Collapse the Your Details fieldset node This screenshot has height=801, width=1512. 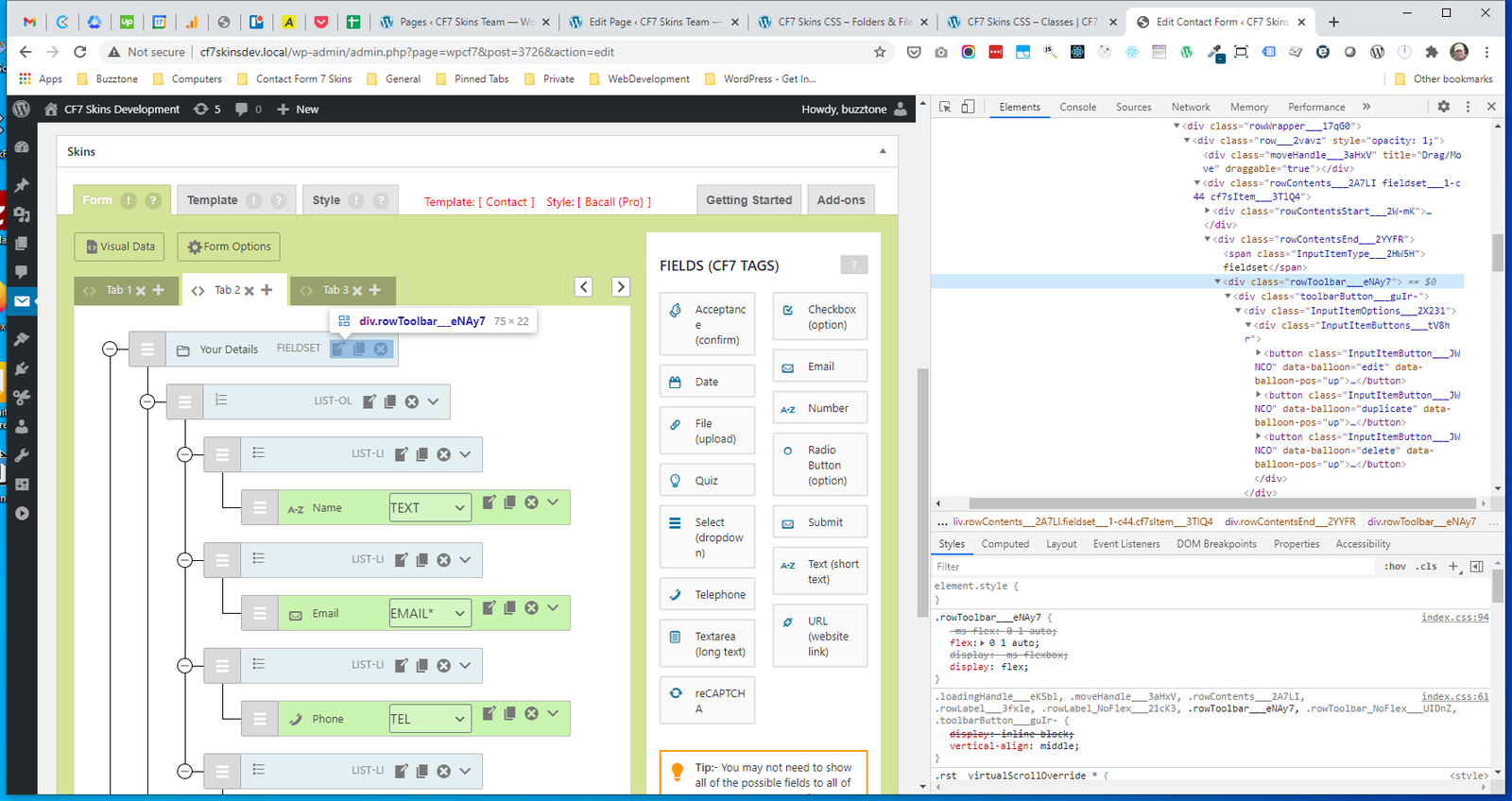tap(110, 349)
